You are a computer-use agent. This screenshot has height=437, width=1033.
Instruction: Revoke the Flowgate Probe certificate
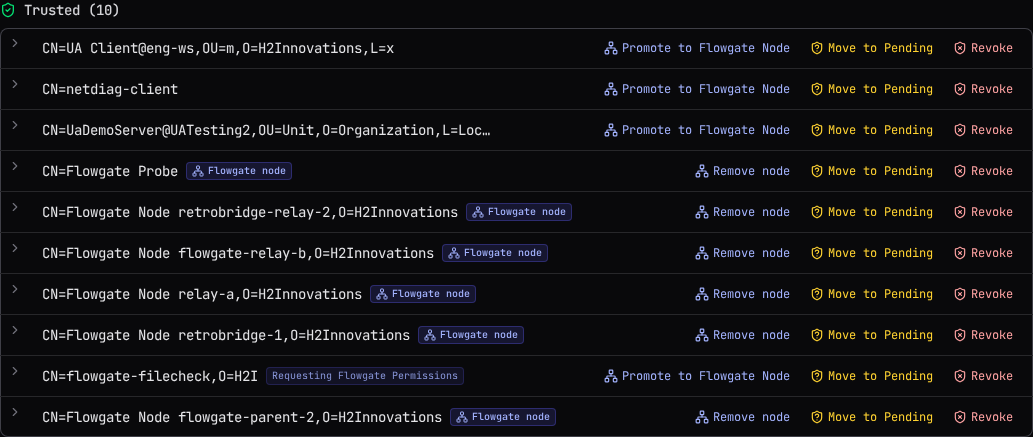pyautogui.click(x=984, y=171)
